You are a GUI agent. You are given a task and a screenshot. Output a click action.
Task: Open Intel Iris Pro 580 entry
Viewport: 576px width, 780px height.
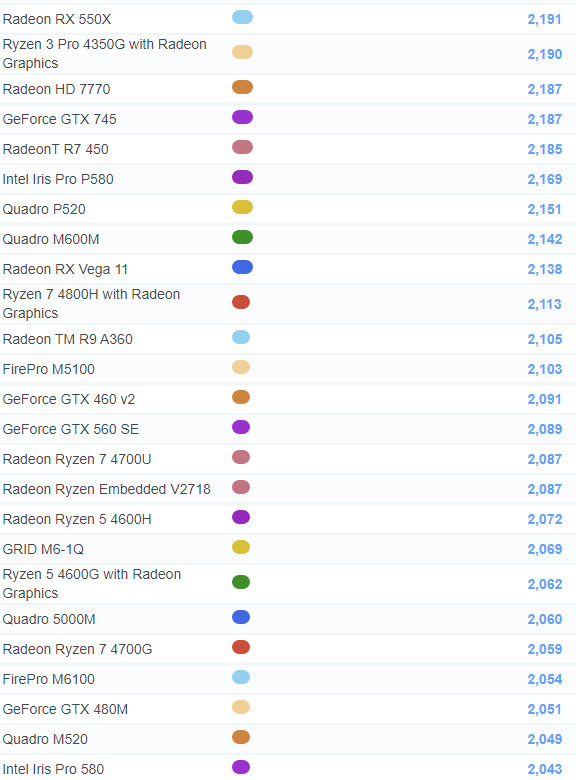pyautogui.click(x=53, y=769)
